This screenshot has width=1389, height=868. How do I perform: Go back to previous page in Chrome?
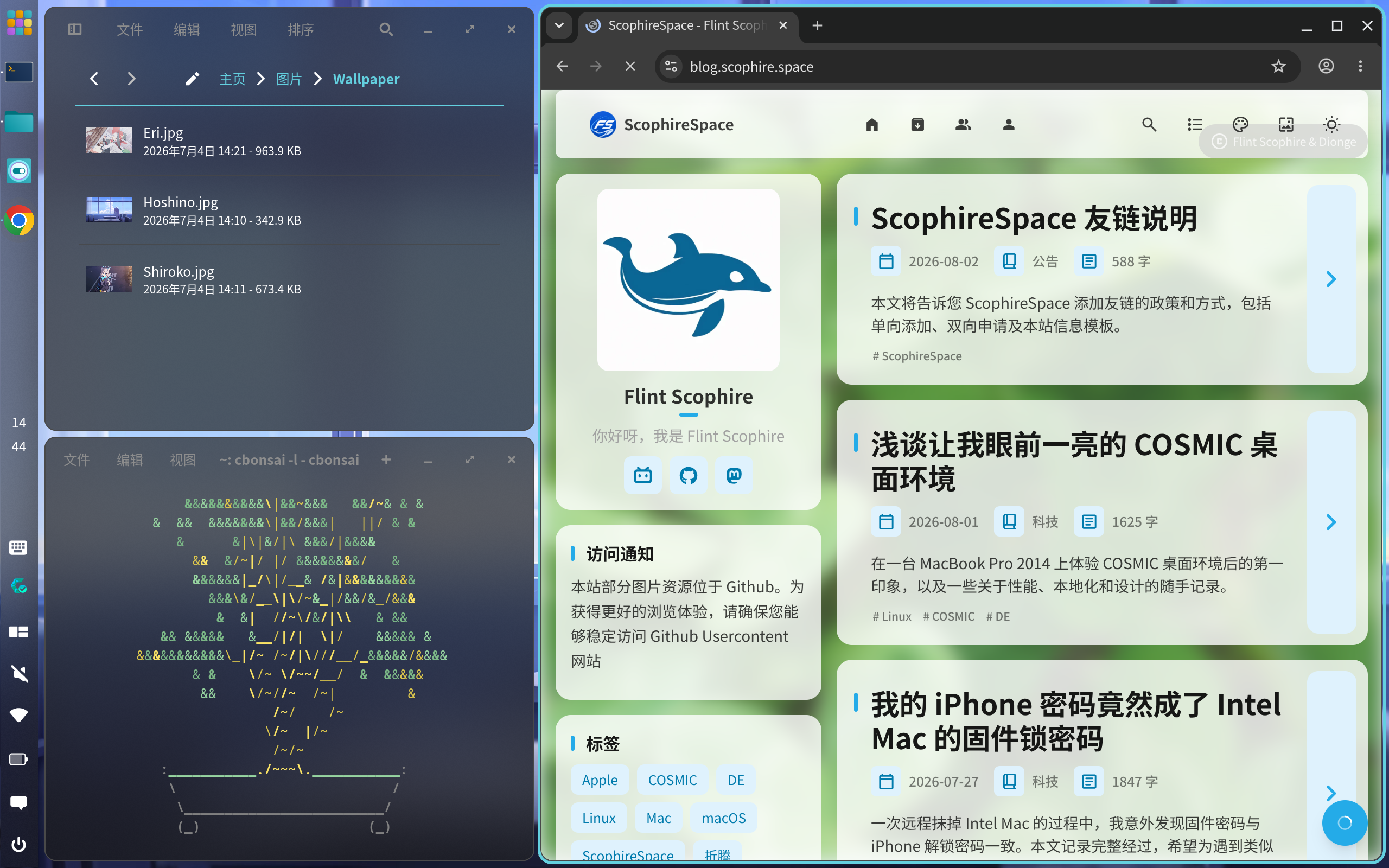point(562,66)
